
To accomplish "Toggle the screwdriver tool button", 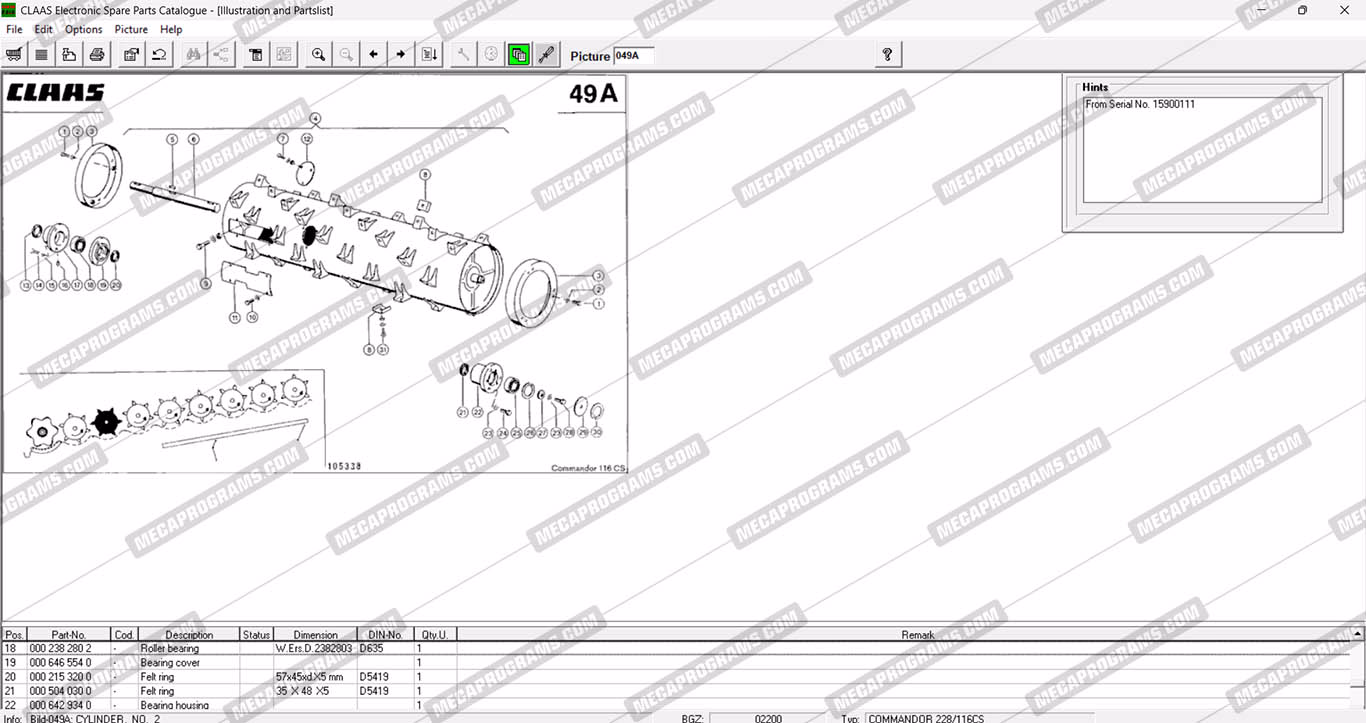I will 546,55.
